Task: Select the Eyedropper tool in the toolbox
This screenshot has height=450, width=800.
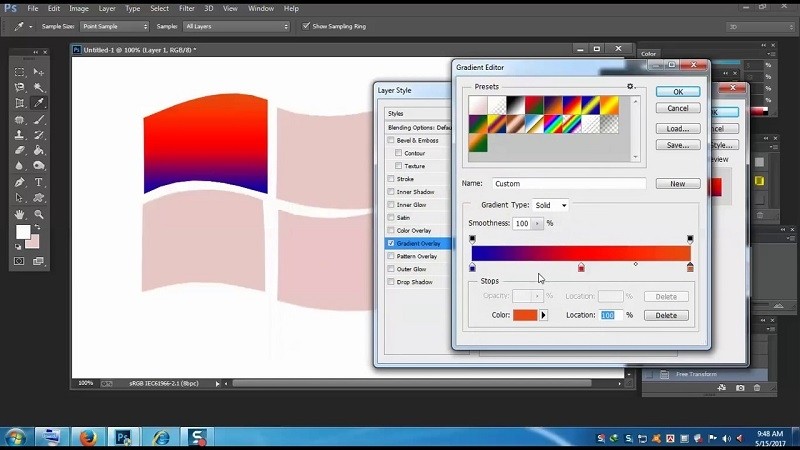Action: [39, 103]
